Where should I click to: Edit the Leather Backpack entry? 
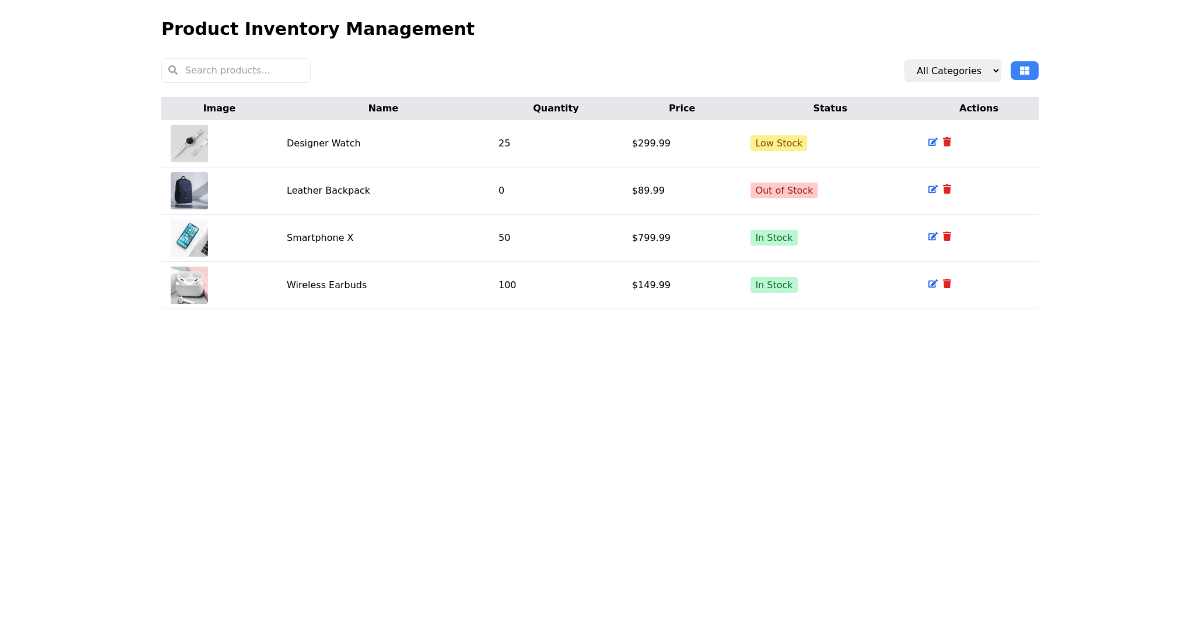[x=932, y=189]
